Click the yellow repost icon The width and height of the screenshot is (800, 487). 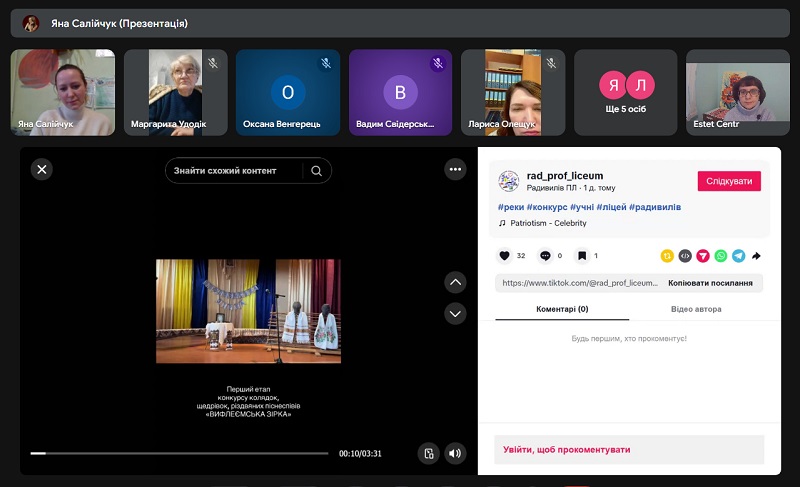pos(667,256)
